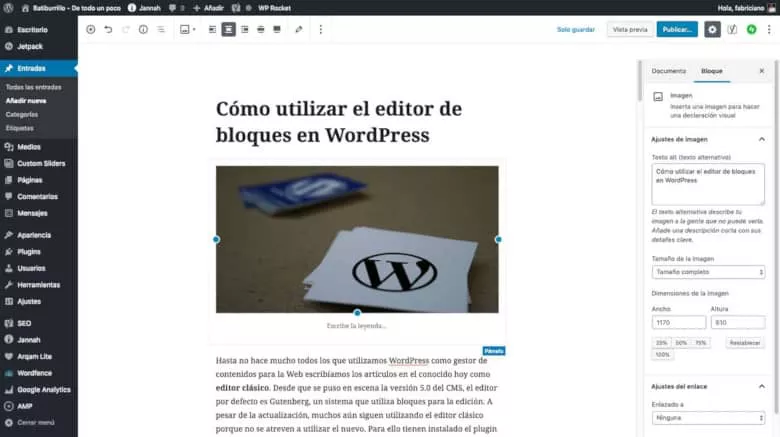Viewport: 780px width, 437px height.
Task: Align the image right
Action: pyautogui.click(x=245, y=29)
